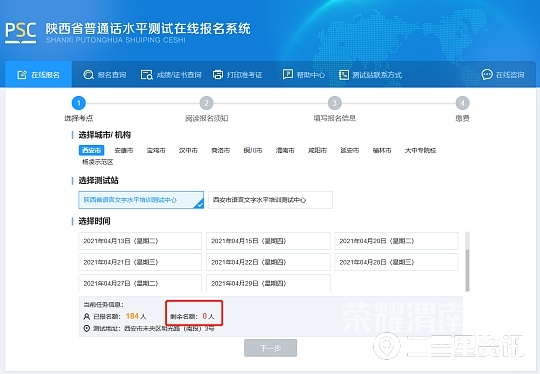
Task: Choose test station 西安市语言文字水平培训测试中心
Action: pyautogui.click(x=270, y=200)
